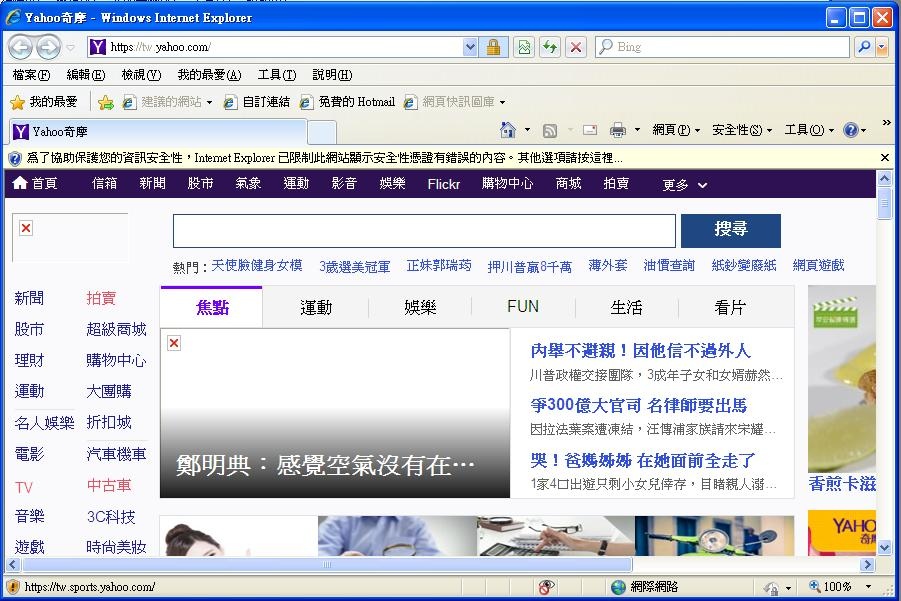This screenshot has width=901, height=601.
Task: Click the information bar shield icon
Action: (x=15, y=158)
